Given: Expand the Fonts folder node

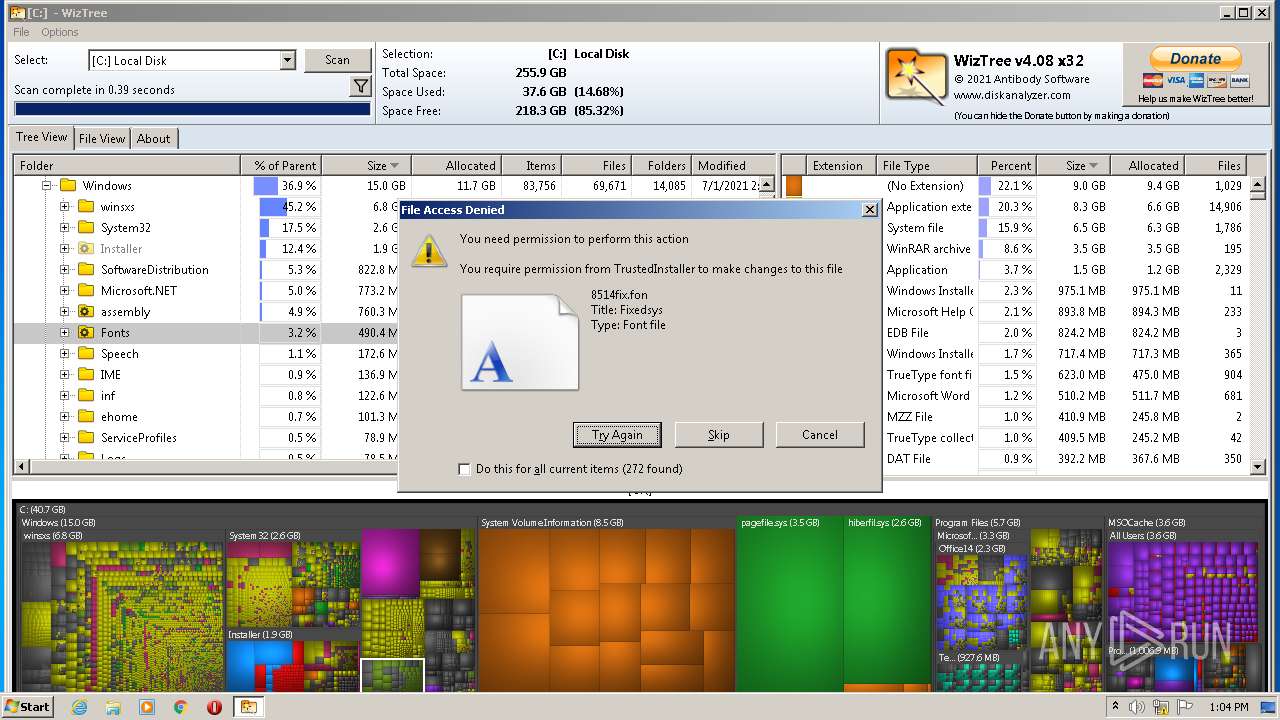Looking at the screenshot, I should coord(64,333).
